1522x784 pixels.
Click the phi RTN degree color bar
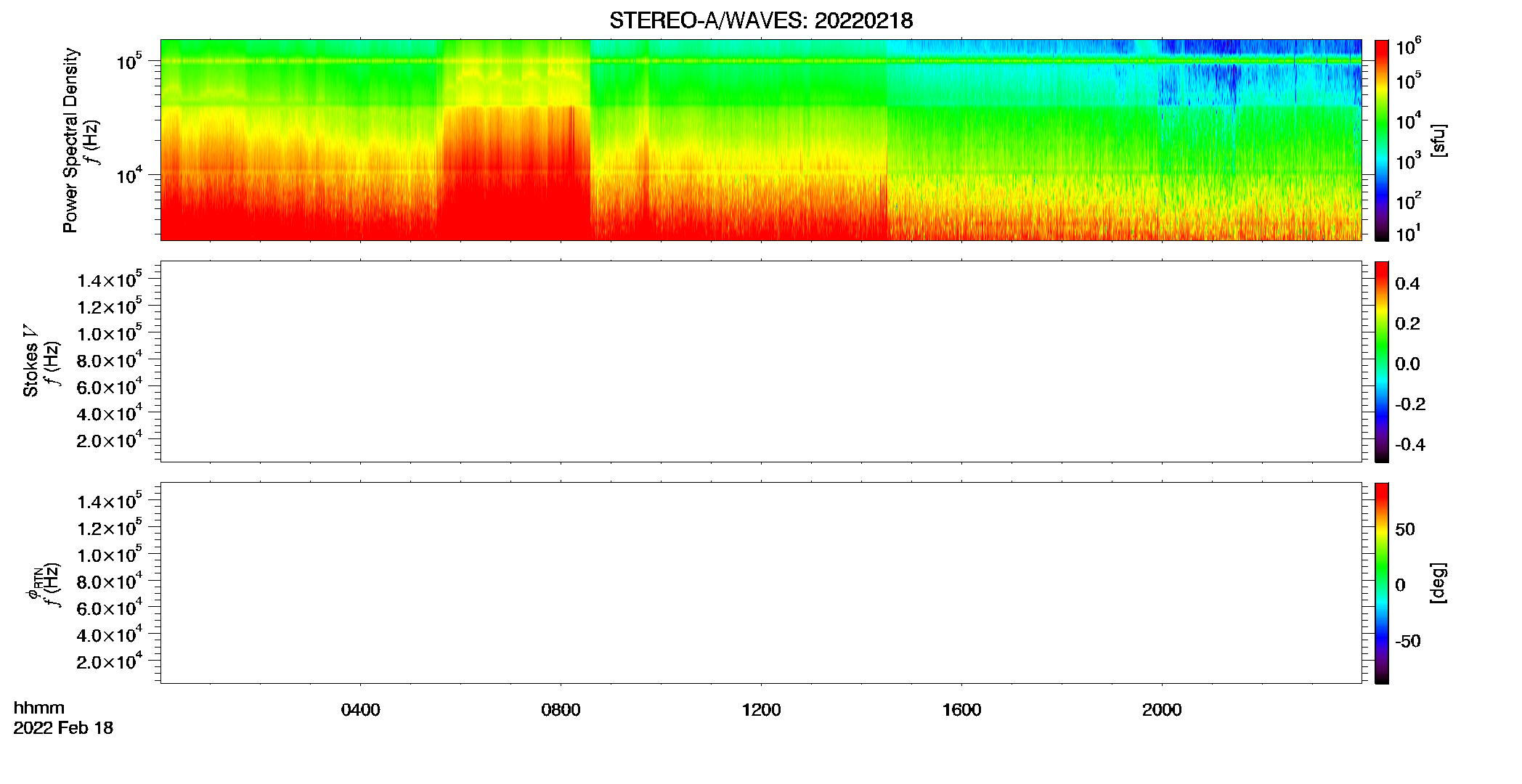pos(1382,583)
